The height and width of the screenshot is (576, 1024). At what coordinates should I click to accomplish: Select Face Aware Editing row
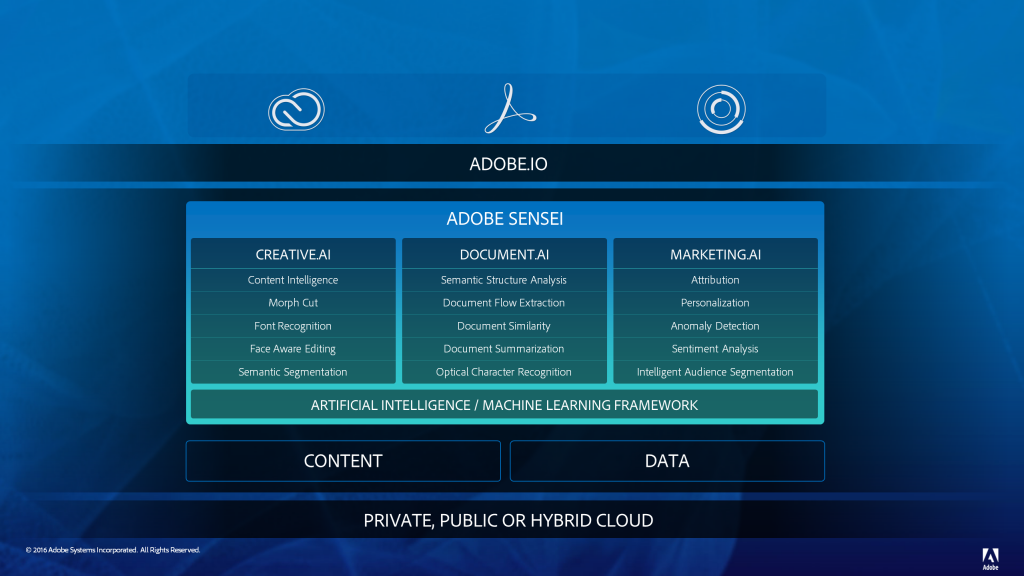293,349
